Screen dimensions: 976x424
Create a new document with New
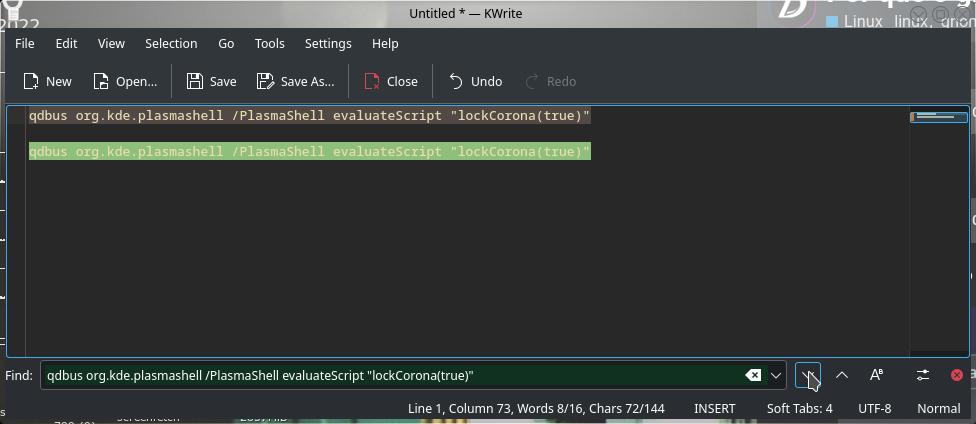click(x=47, y=82)
